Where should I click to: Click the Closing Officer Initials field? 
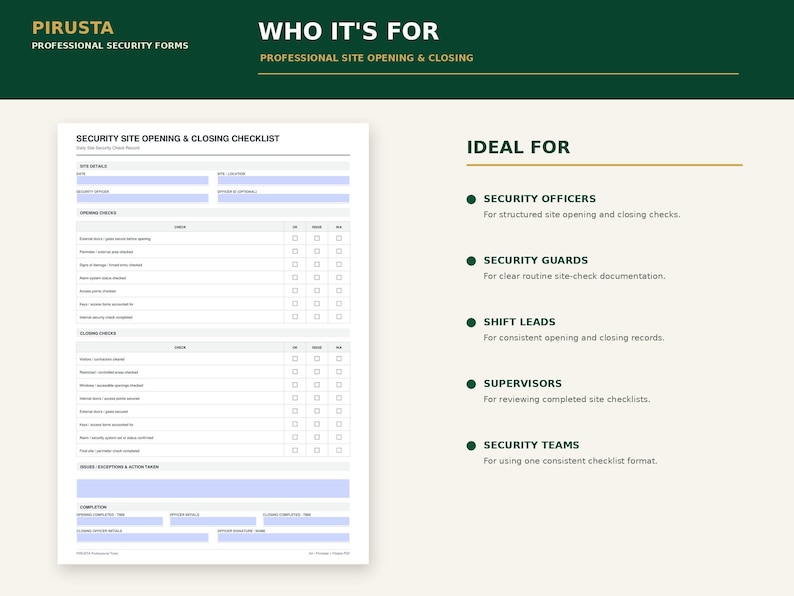pyautogui.click(x=142, y=537)
